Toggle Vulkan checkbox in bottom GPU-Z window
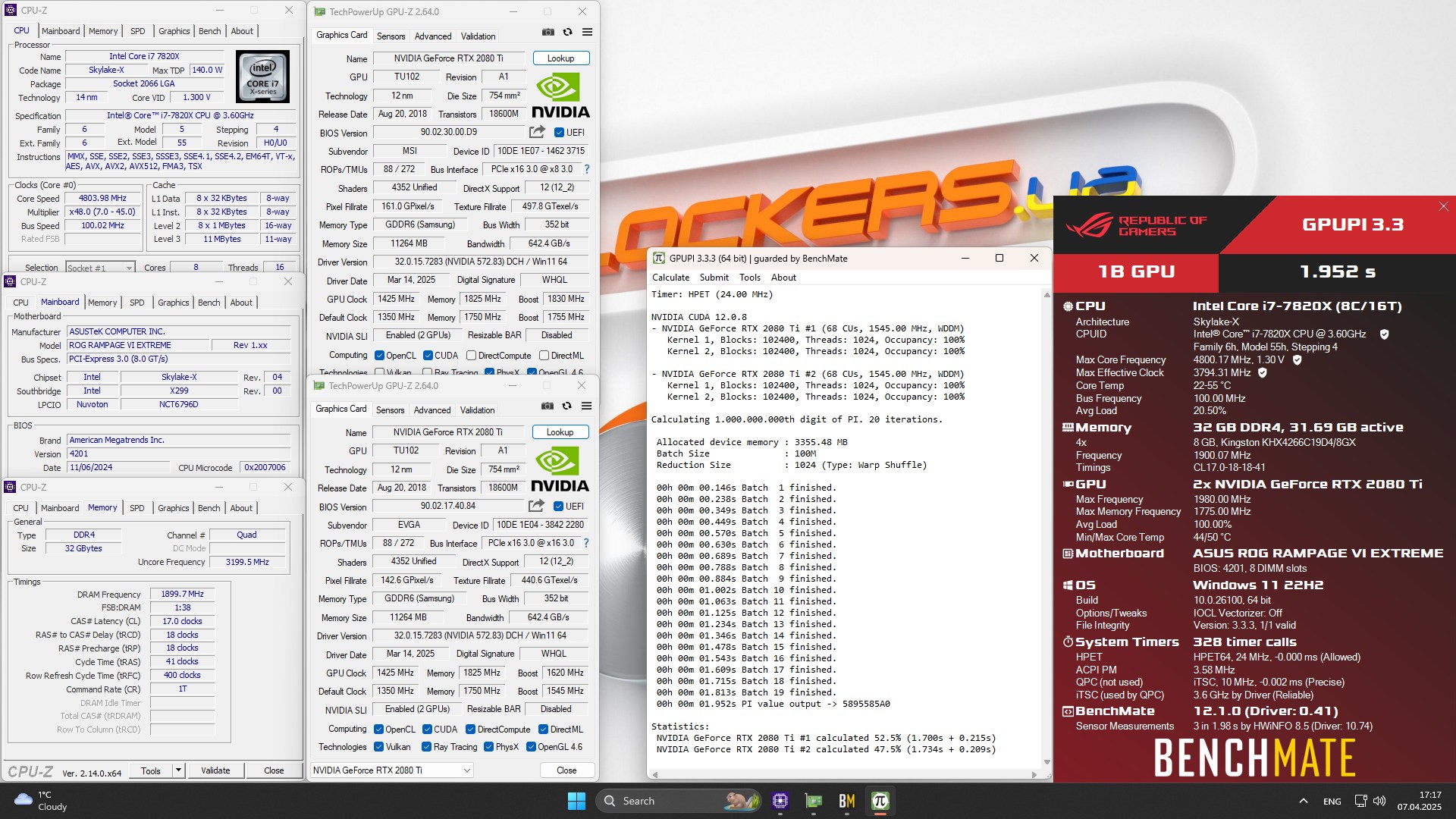The image size is (1456, 819). [x=378, y=747]
